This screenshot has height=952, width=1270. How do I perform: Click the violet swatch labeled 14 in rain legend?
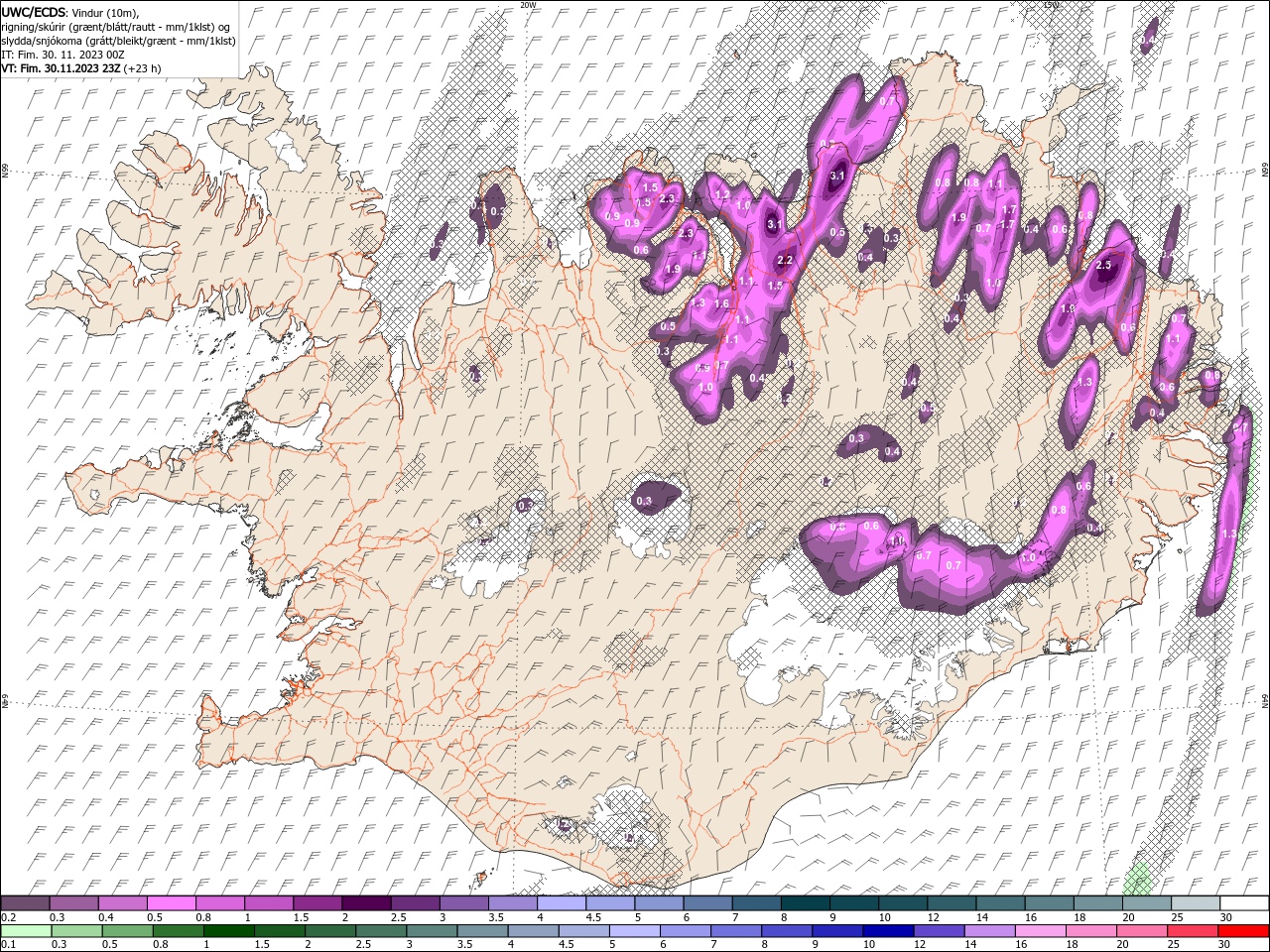pos(989,931)
